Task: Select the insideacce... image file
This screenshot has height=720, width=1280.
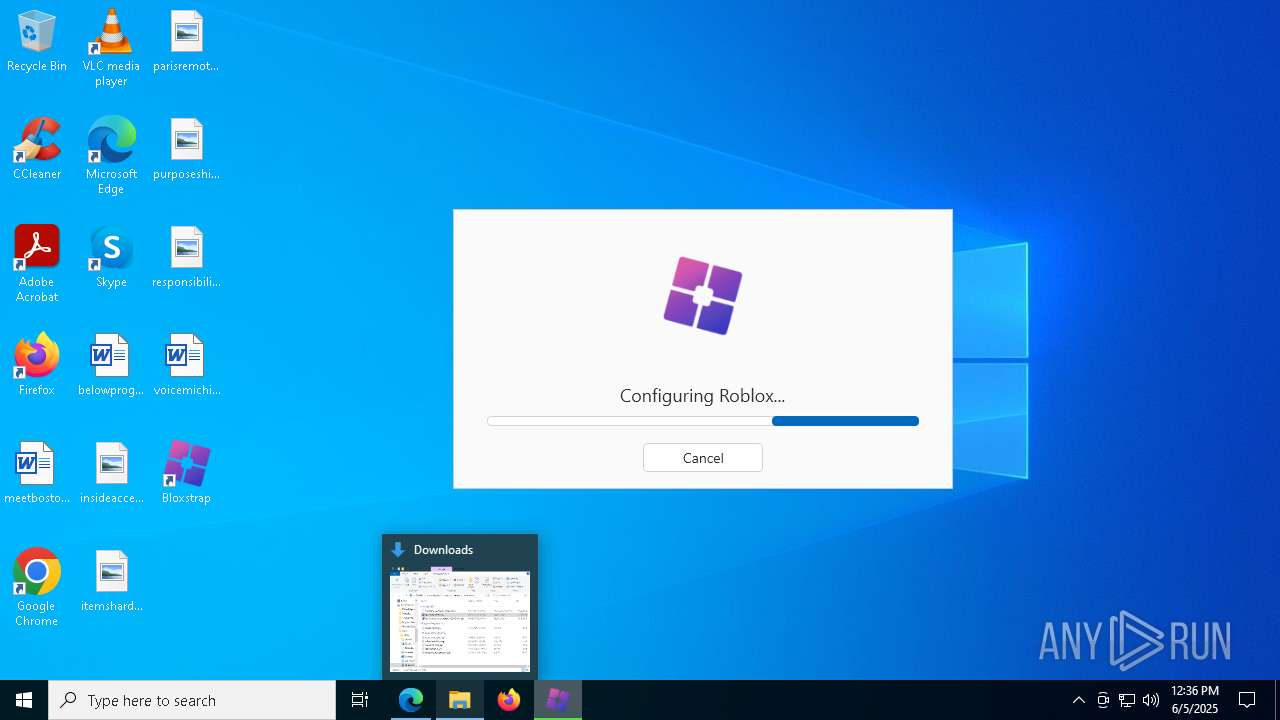Action: coord(111,474)
